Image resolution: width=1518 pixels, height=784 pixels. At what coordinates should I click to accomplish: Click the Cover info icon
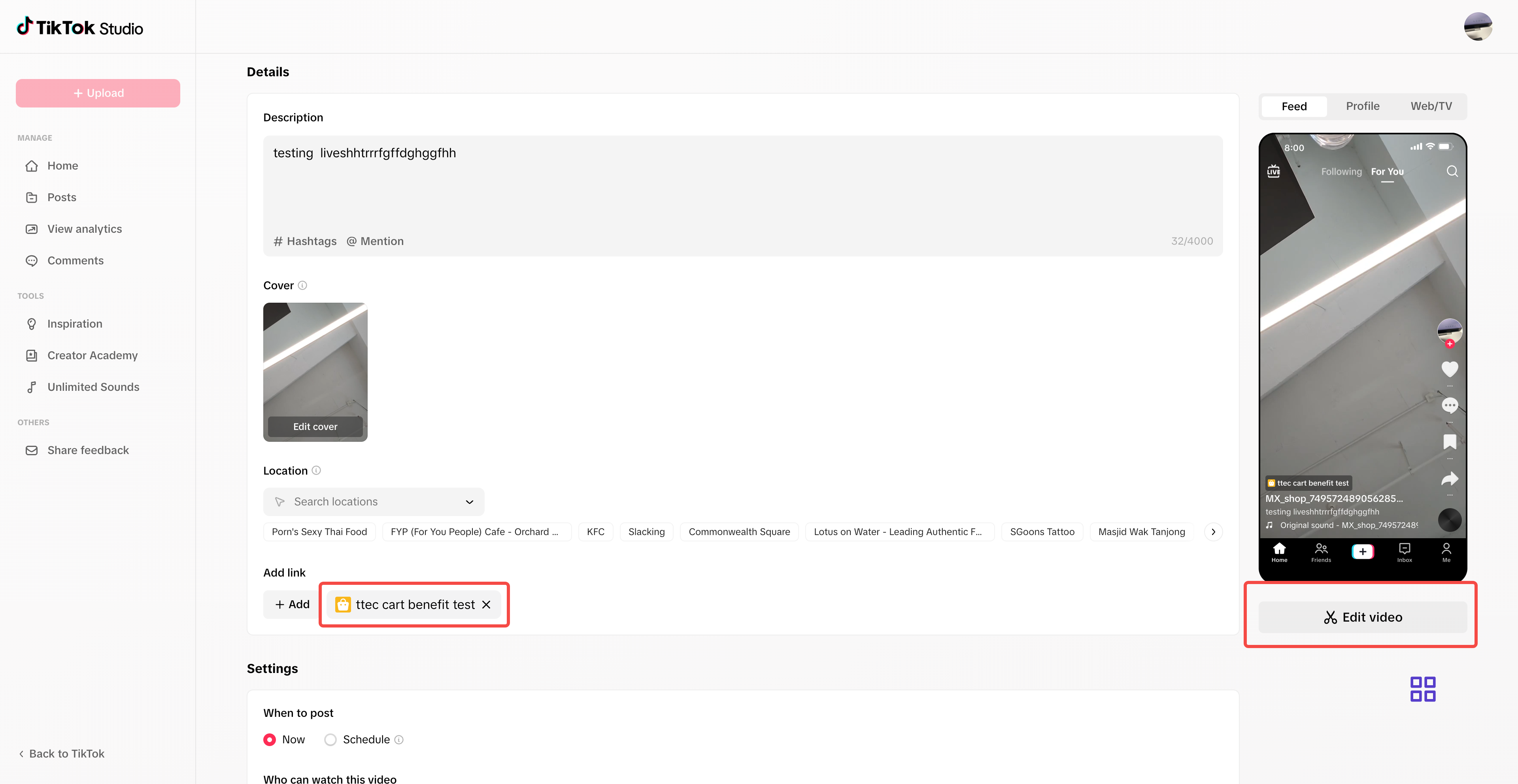pyautogui.click(x=302, y=285)
